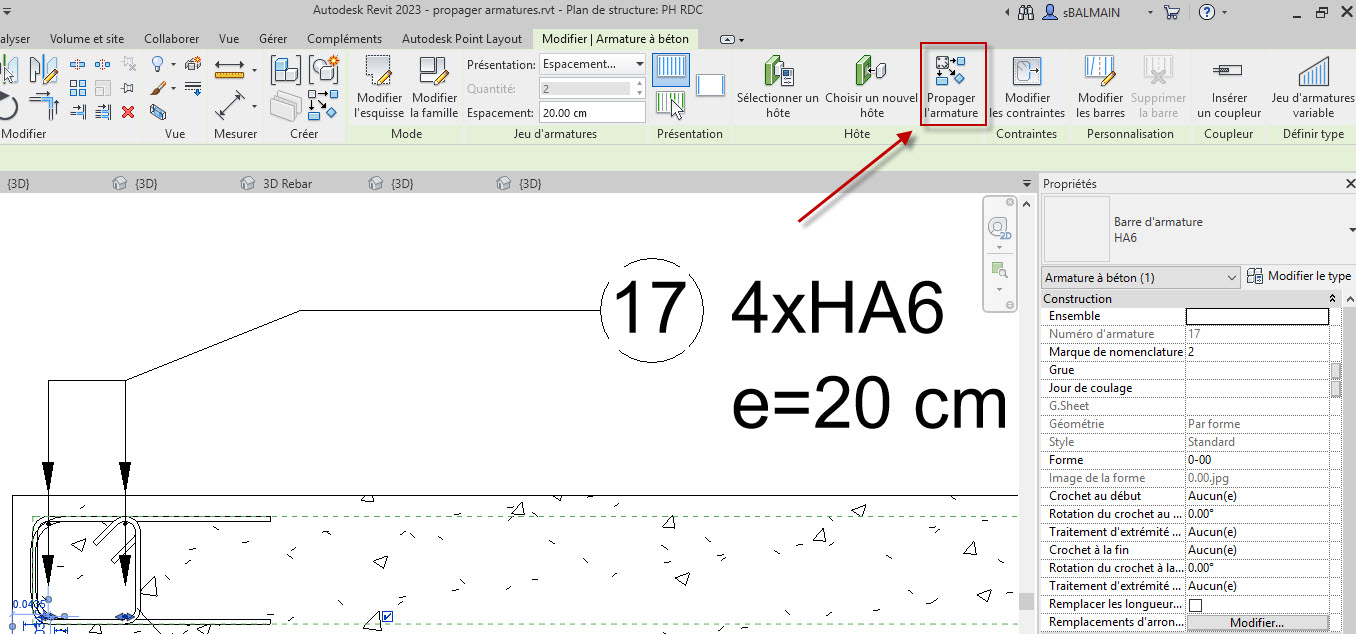The height and width of the screenshot is (634, 1356).
Task: Collapse the Construction section in Propriétés
Action: click(x=1332, y=298)
